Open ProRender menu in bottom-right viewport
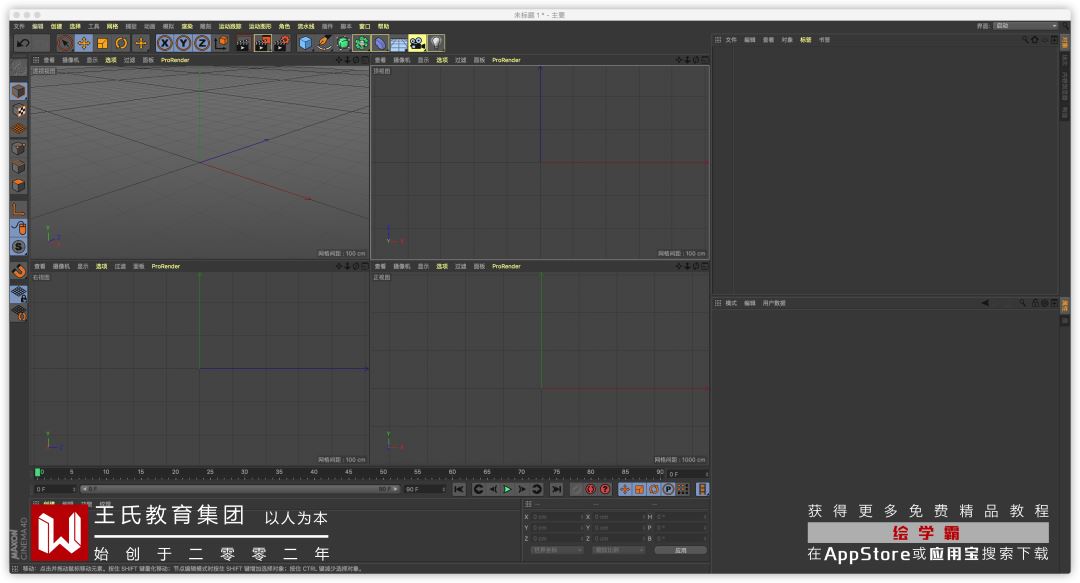Viewport: 1080px width, 583px height. [506, 266]
